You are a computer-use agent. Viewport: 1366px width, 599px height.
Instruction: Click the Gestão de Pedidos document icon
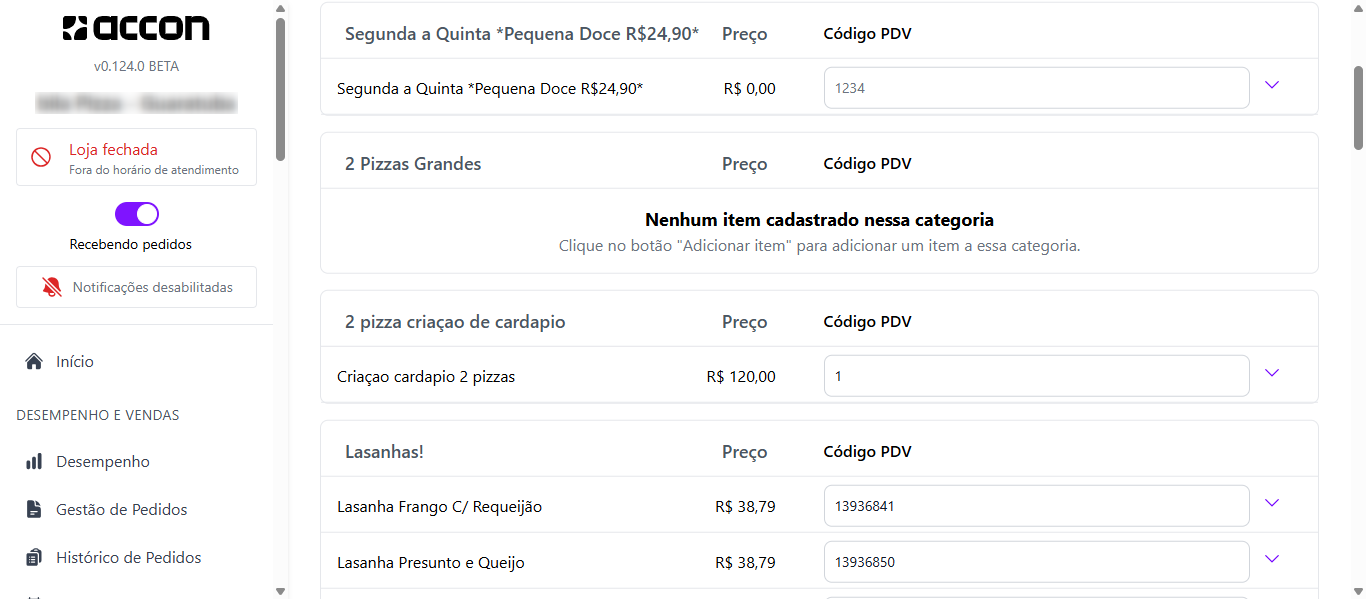pyautogui.click(x=34, y=509)
